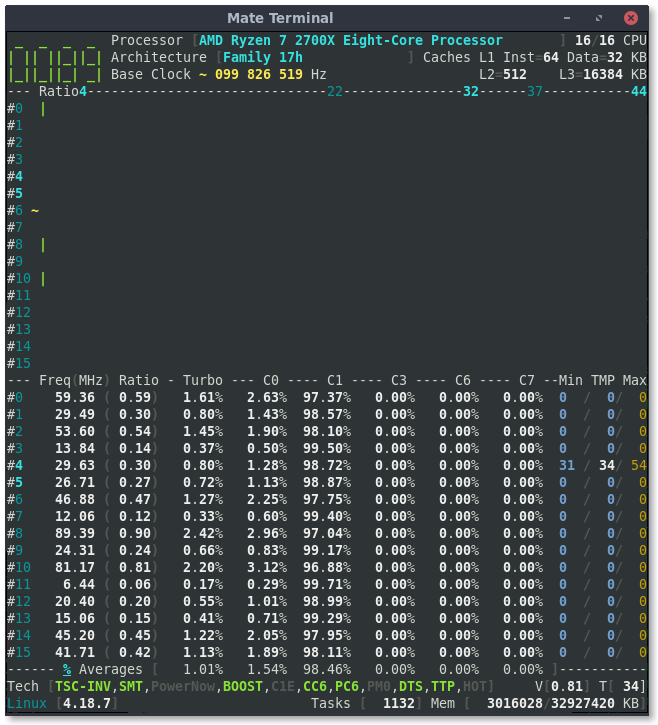Click frequency 6.44 for core #11
Screen dimensions: 658x725
(79, 584)
